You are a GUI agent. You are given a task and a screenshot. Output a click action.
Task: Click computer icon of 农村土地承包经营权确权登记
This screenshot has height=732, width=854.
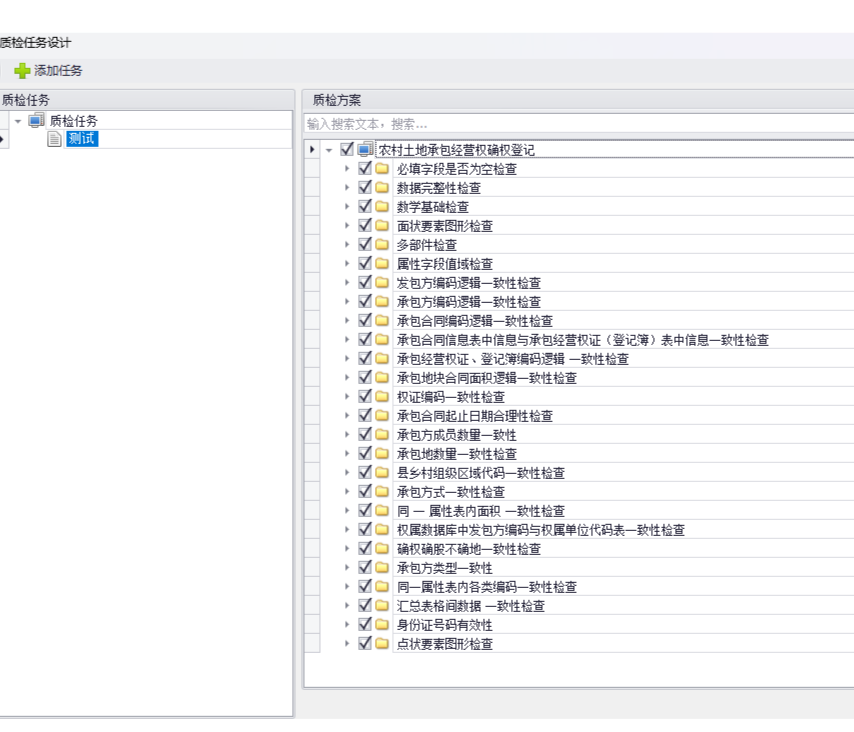coord(365,149)
